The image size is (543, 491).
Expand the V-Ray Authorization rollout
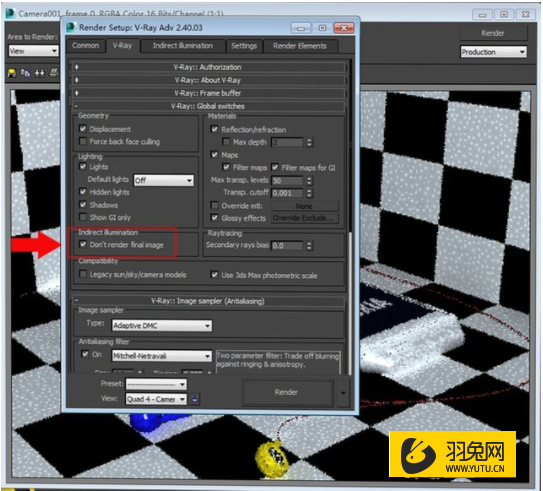click(208, 67)
